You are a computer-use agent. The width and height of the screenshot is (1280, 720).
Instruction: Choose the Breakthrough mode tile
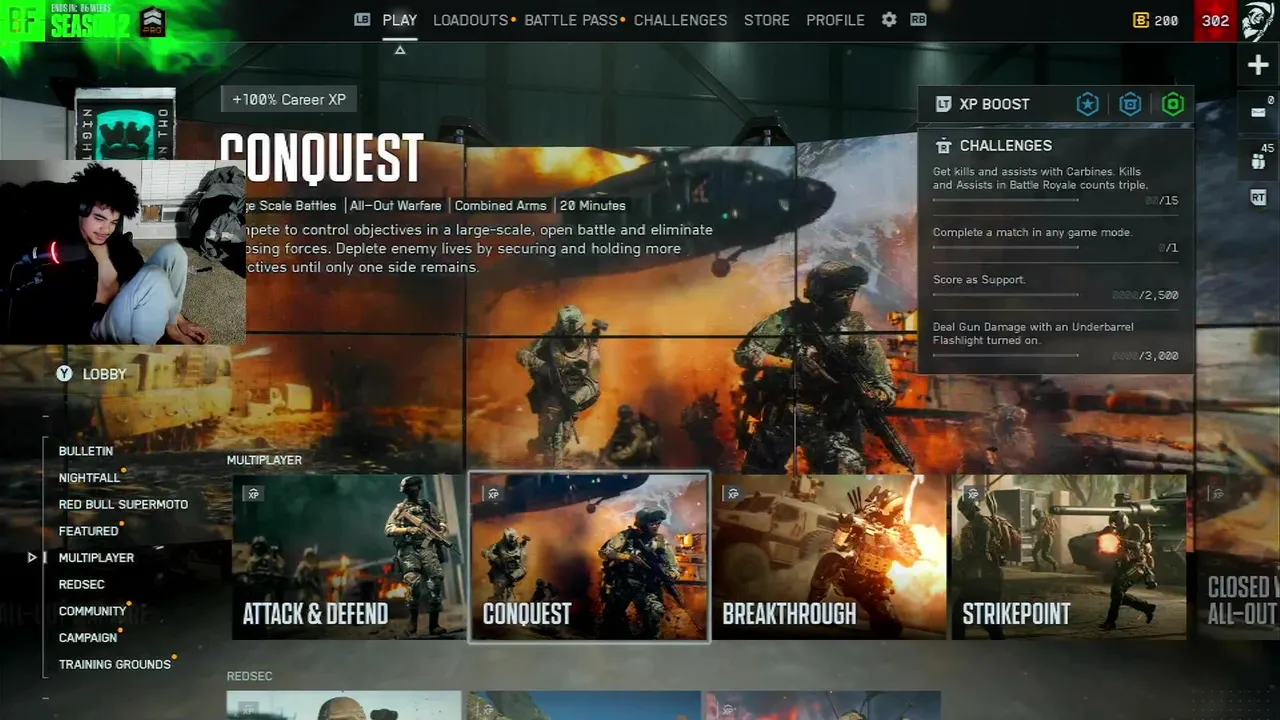[829, 556]
